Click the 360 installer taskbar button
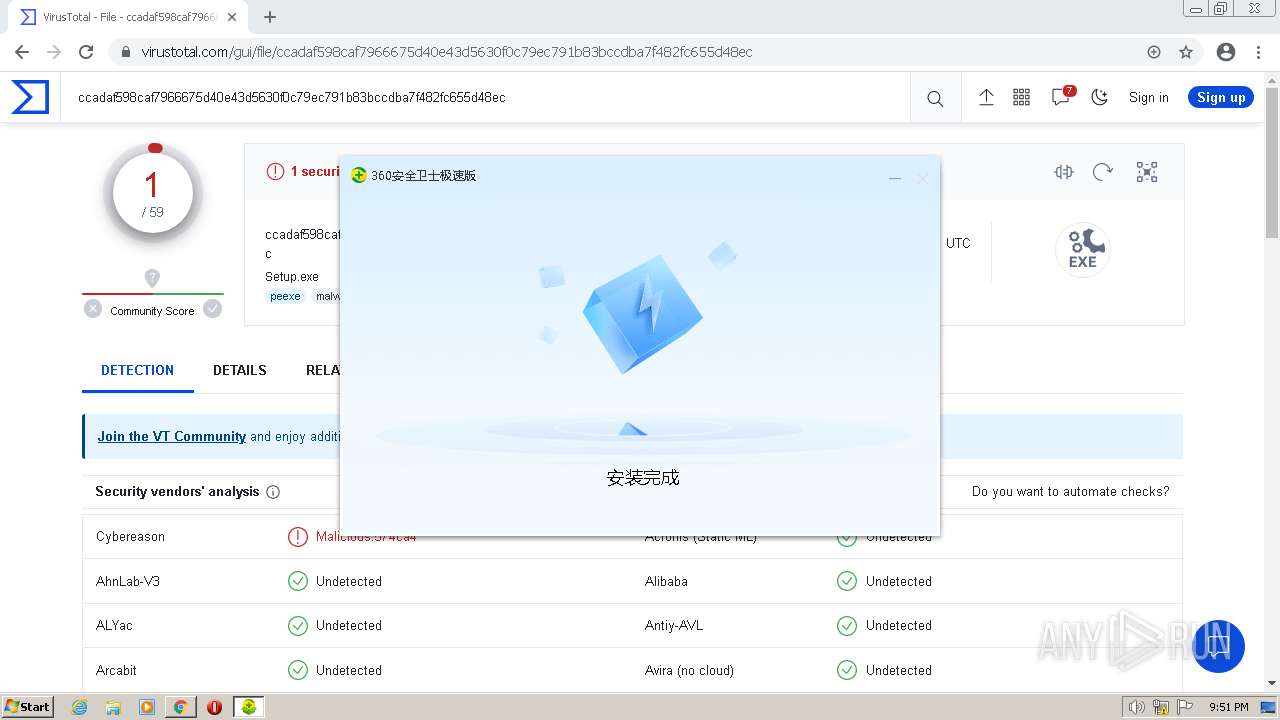This screenshot has height=720, width=1280. coord(248,706)
